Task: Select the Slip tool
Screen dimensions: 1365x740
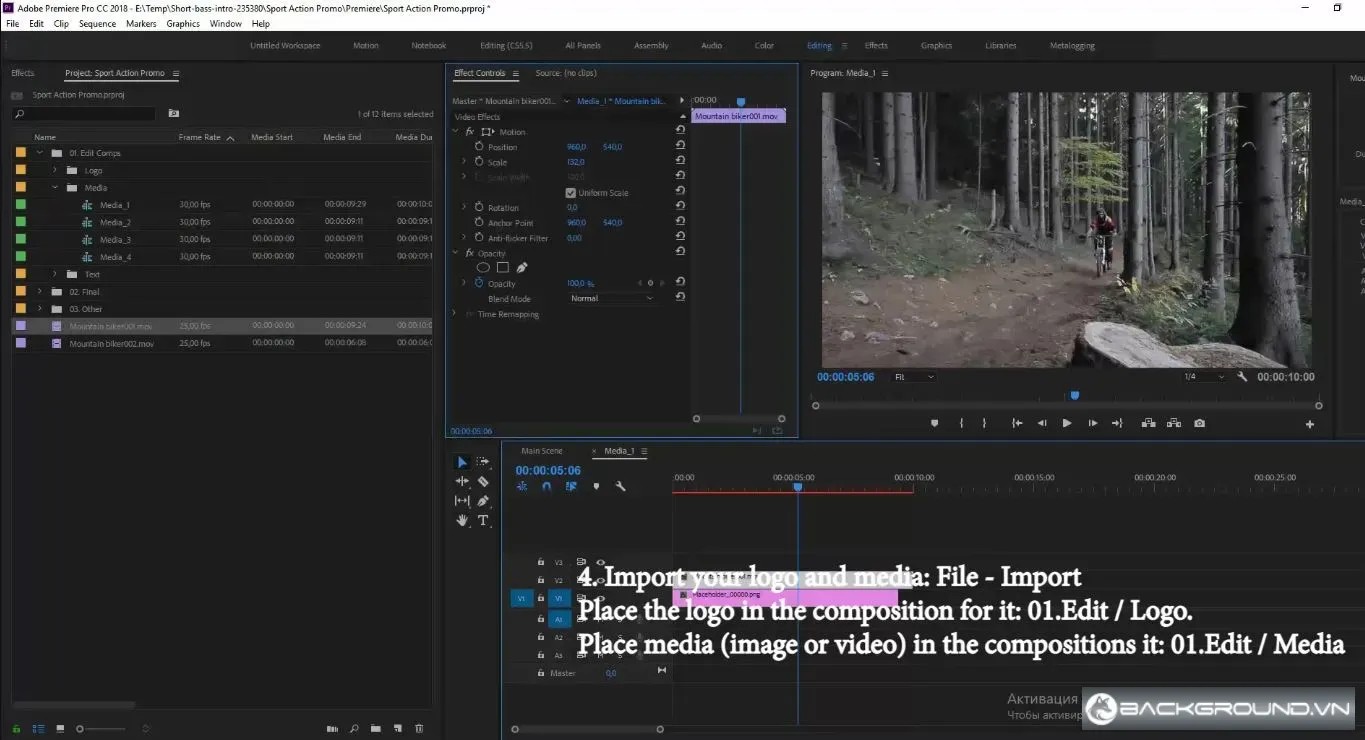Action: (462, 500)
